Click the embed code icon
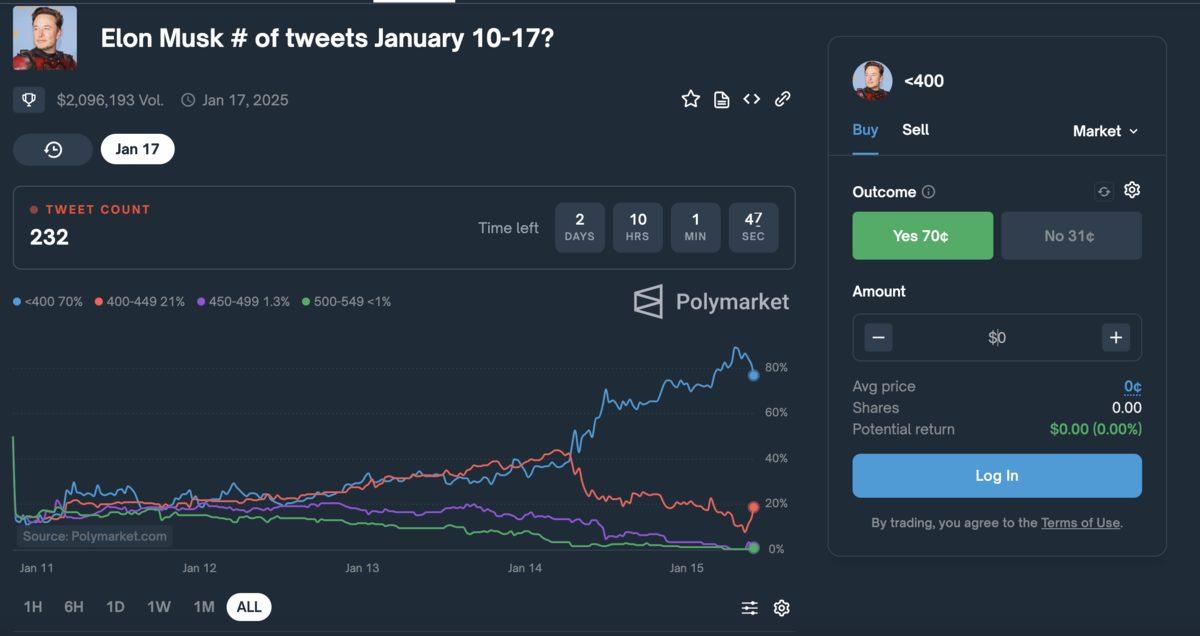Screen dimensions: 1200x636 [x=752, y=99]
